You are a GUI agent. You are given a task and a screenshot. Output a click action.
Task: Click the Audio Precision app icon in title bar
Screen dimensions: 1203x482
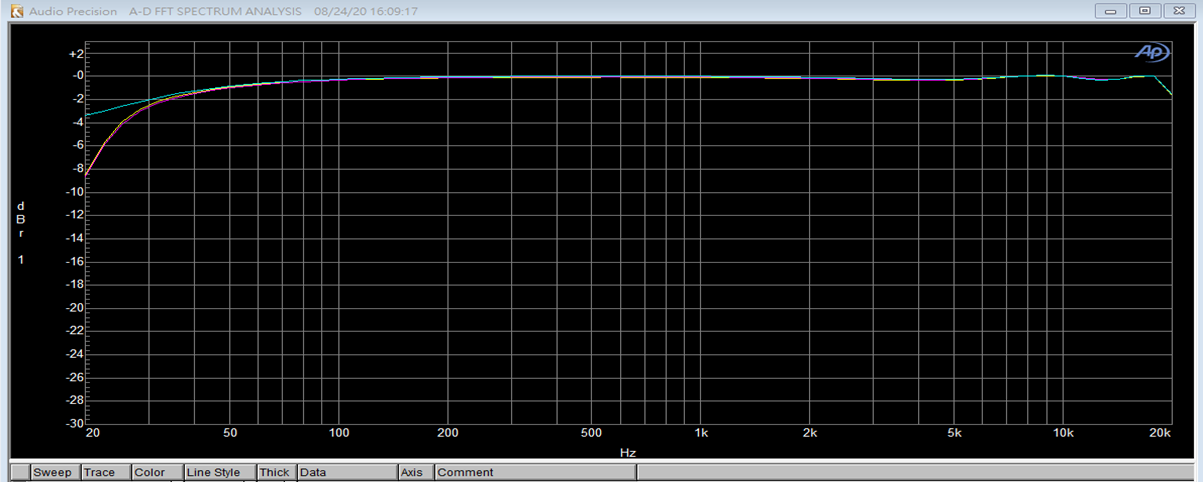pyautogui.click(x=16, y=12)
